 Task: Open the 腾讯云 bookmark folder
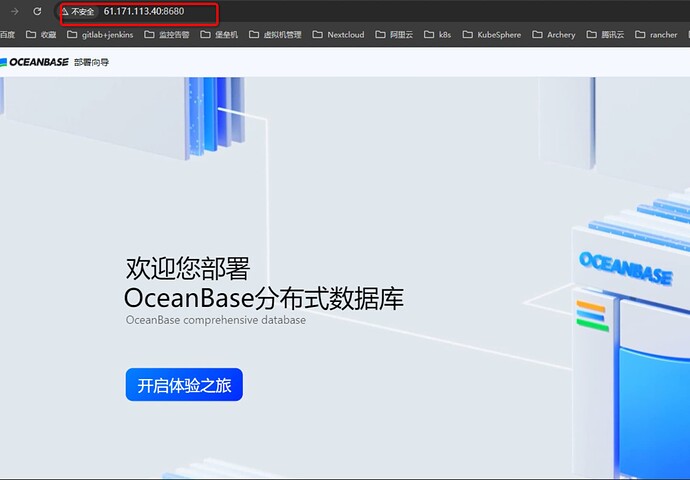click(x=606, y=35)
